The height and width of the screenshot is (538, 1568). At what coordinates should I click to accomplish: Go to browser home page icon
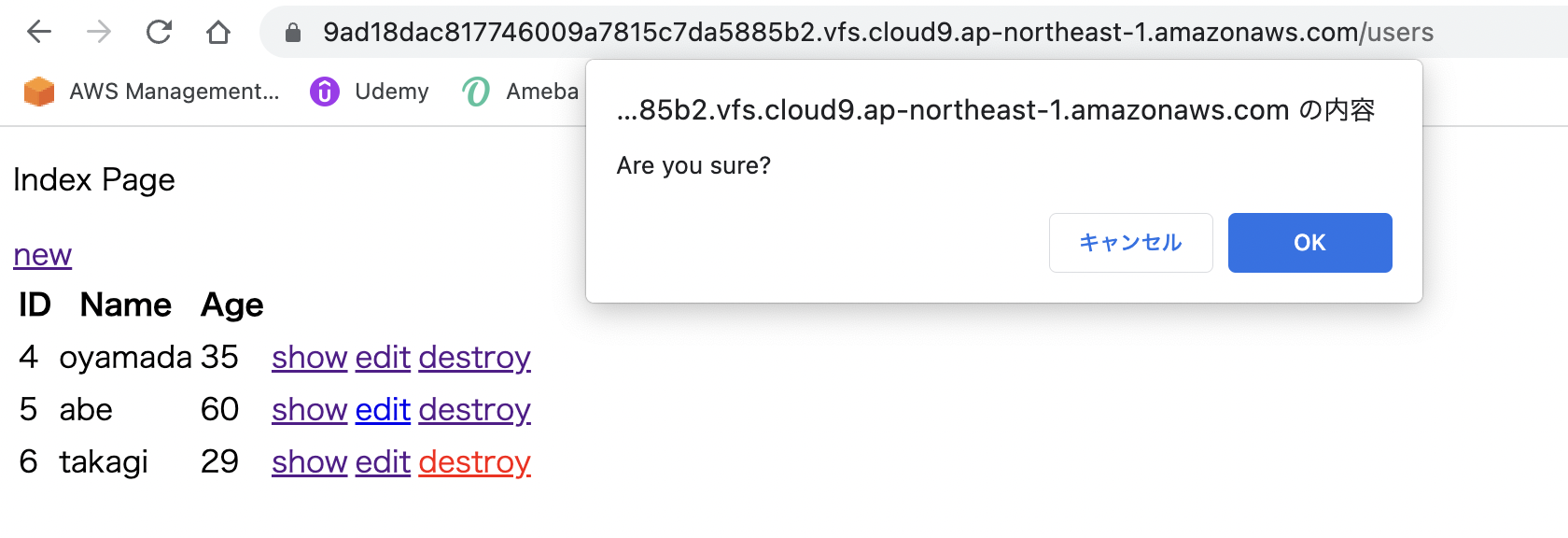tap(218, 32)
